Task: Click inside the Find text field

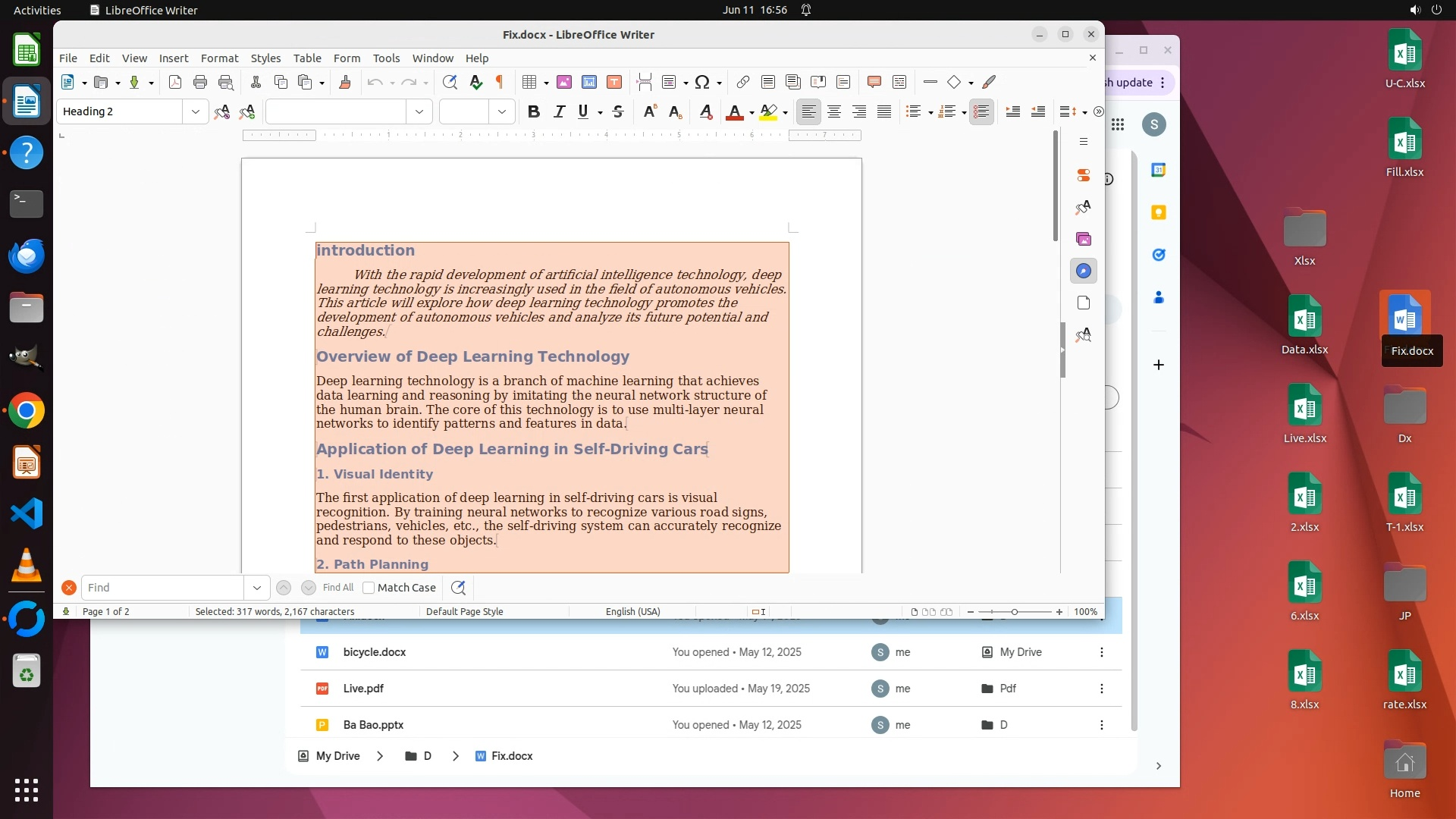Action: point(163,588)
